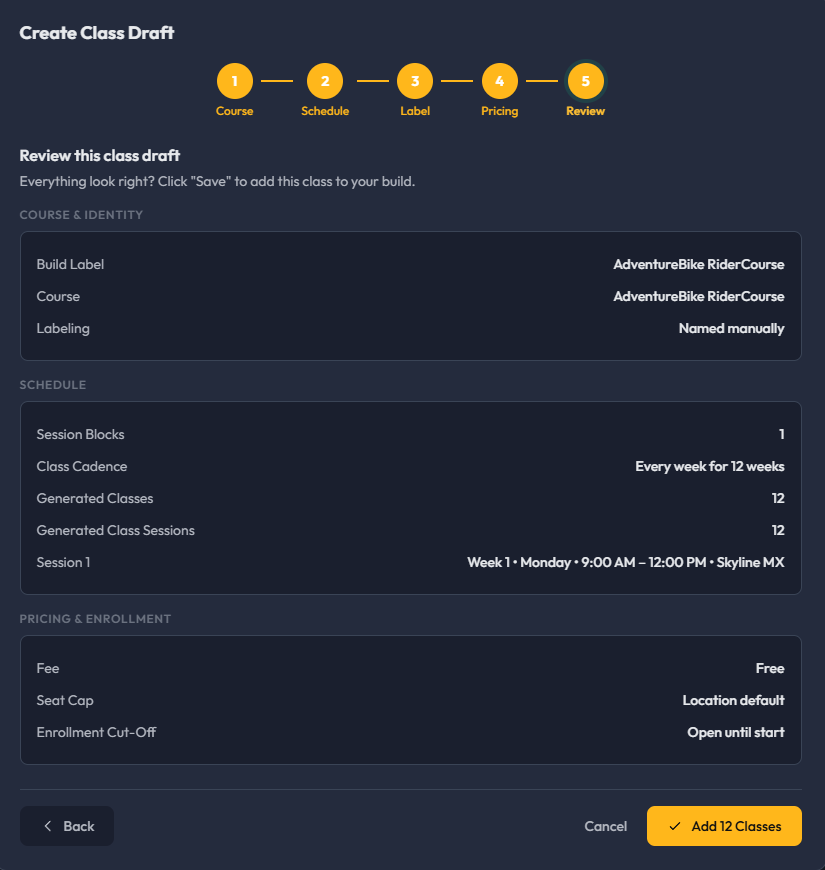825x870 pixels.
Task: Click the Back button
Action: point(67,826)
